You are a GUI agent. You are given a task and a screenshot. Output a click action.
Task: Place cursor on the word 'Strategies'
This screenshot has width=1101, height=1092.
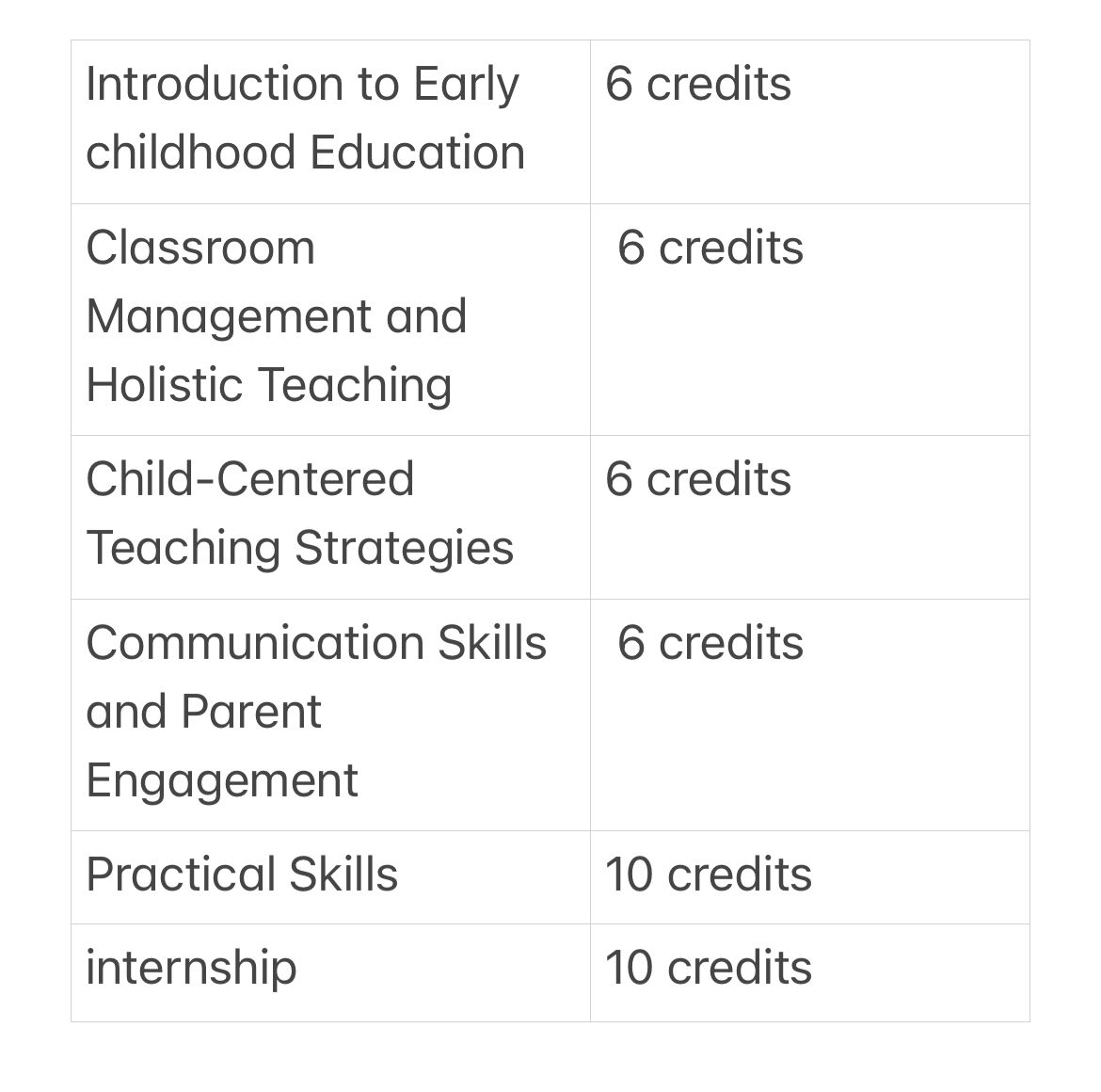coord(405,548)
